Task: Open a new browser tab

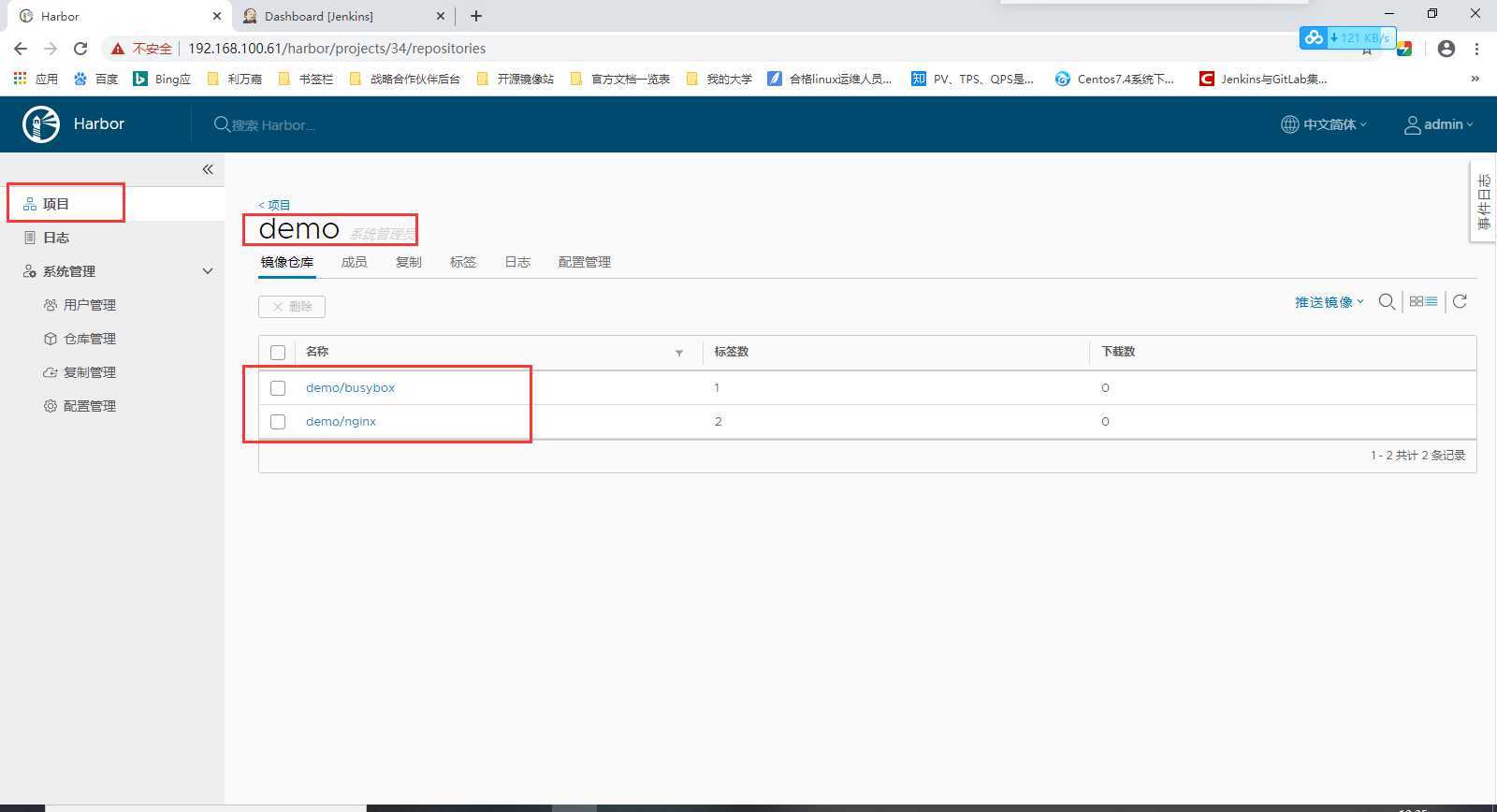Action: [476, 16]
